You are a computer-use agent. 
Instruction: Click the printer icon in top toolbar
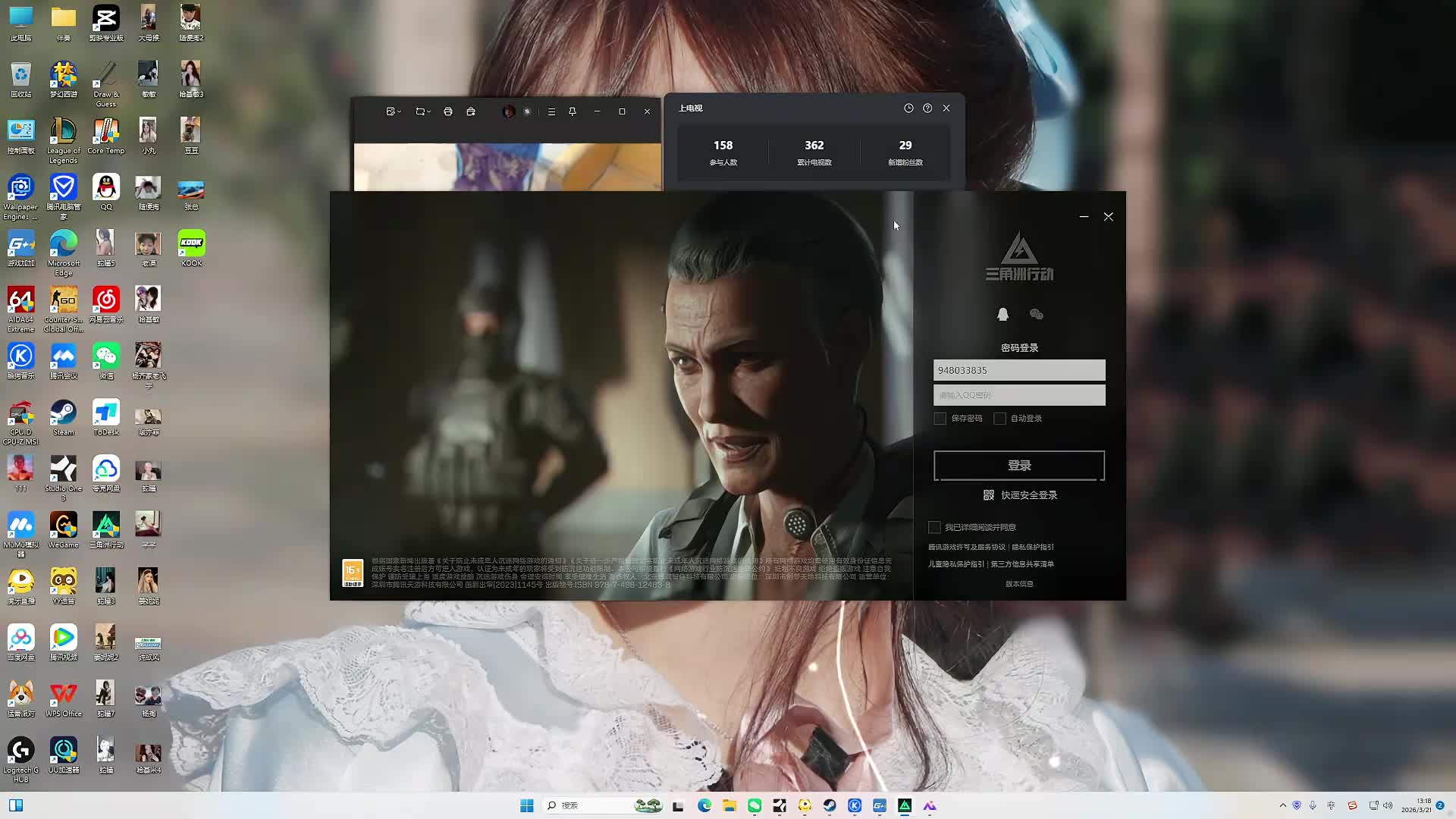[x=448, y=111]
